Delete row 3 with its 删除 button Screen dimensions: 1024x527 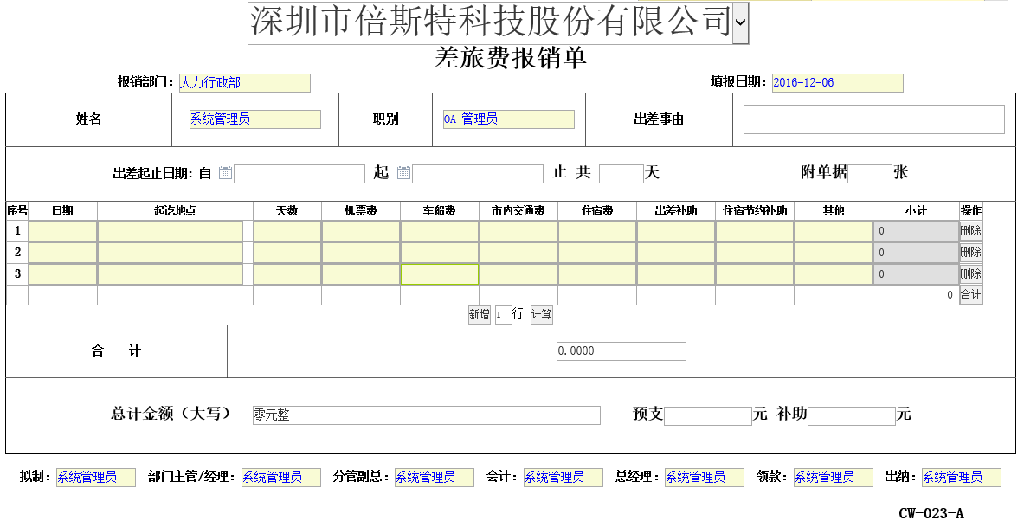tap(970, 274)
